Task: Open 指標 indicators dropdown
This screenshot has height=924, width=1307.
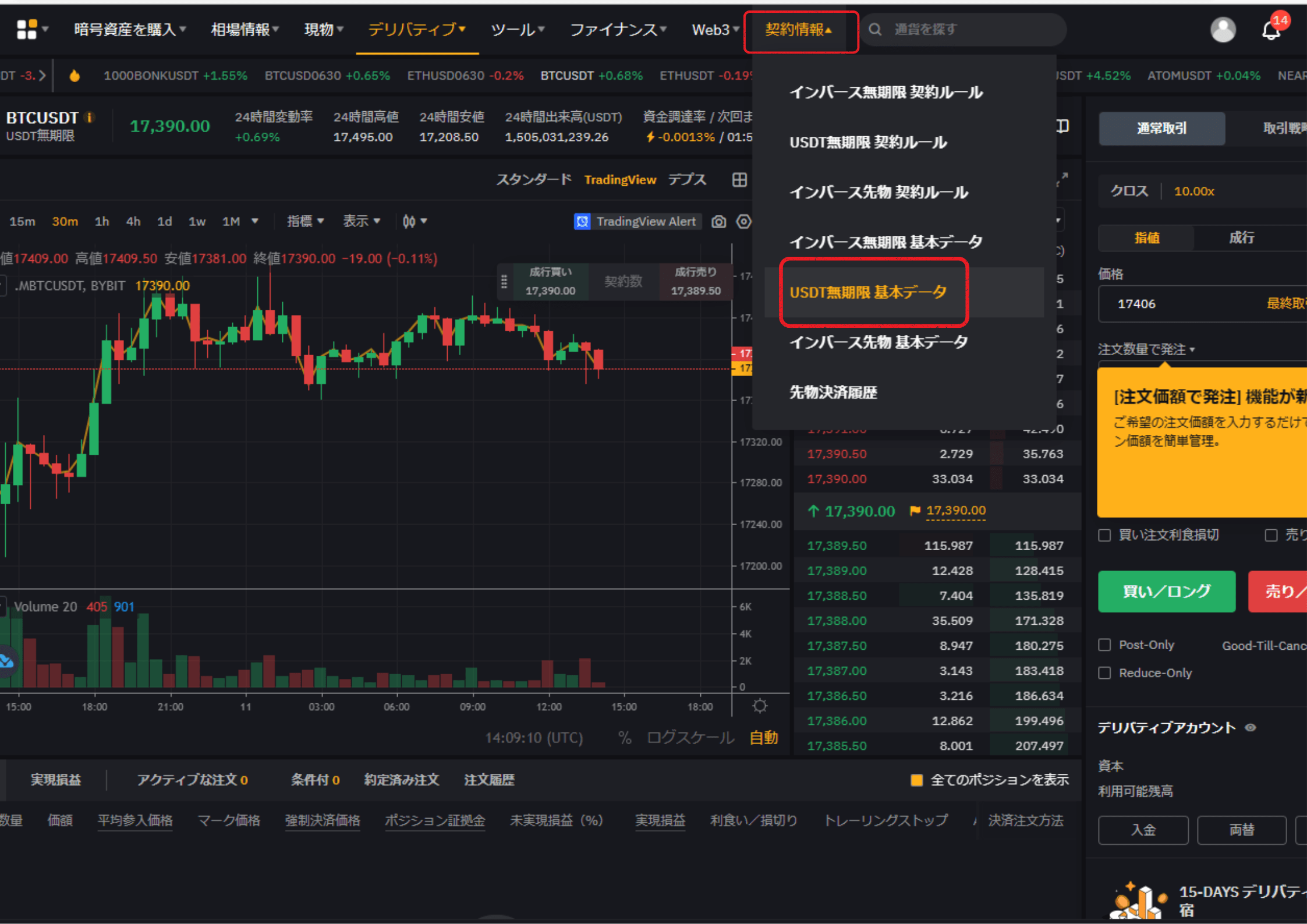Action: click(305, 221)
